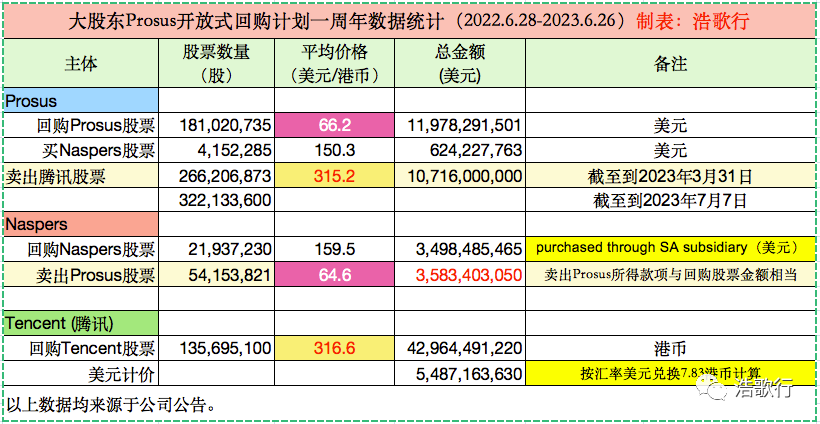Select cell with value 624,227,763
The image size is (820, 424).
[x=460, y=151]
